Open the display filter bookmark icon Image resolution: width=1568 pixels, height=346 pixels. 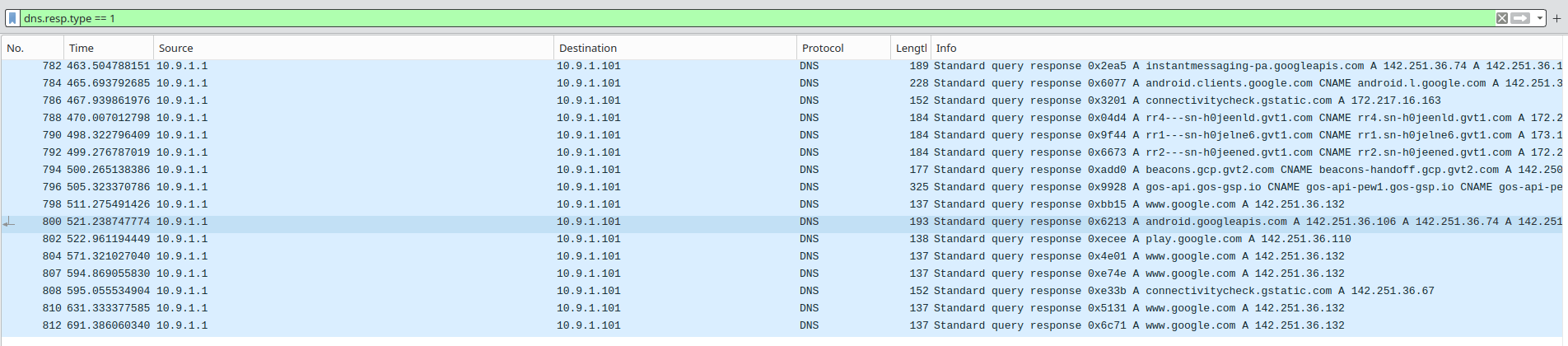[12, 18]
